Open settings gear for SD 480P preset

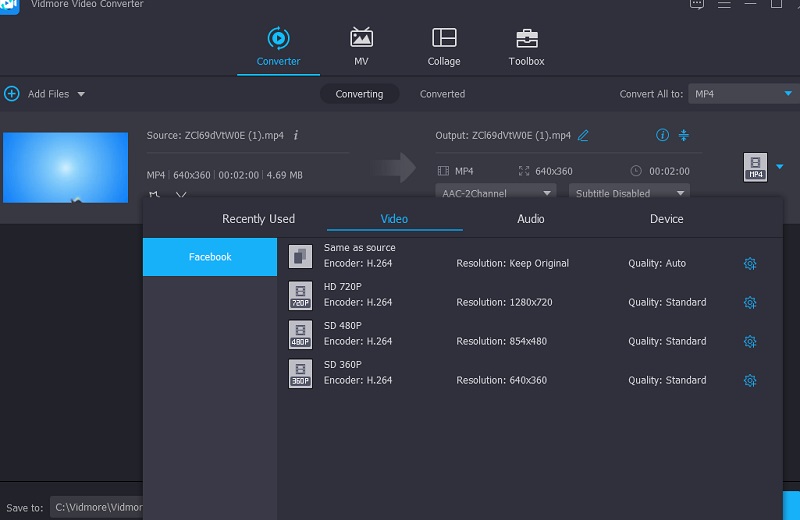(750, 342)
